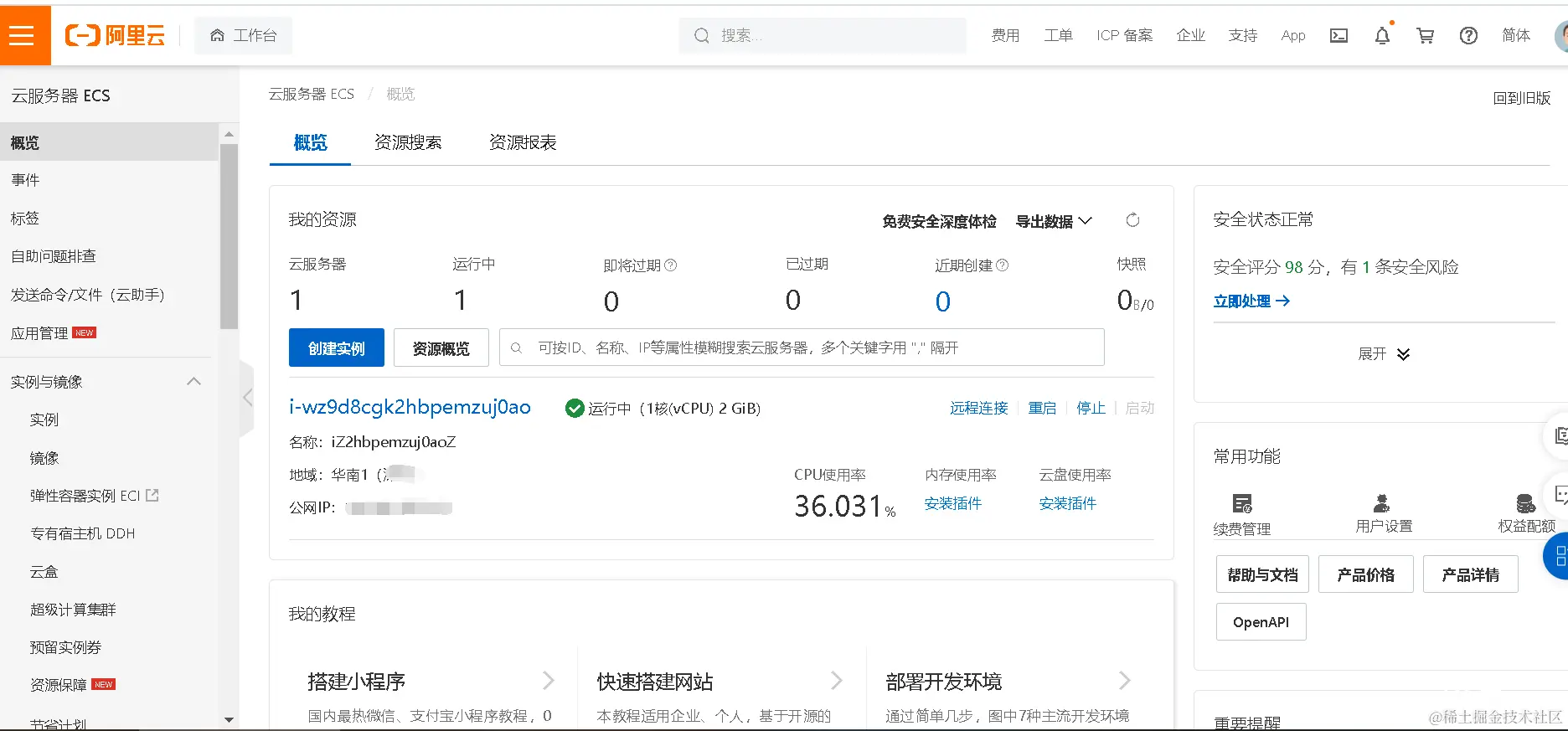Image resolution: width=1568 pixels, height=731 pixels.
Task: Click the sidebar scrollbar up arrow
Action: pyautogui.click(x=229, y=134)
